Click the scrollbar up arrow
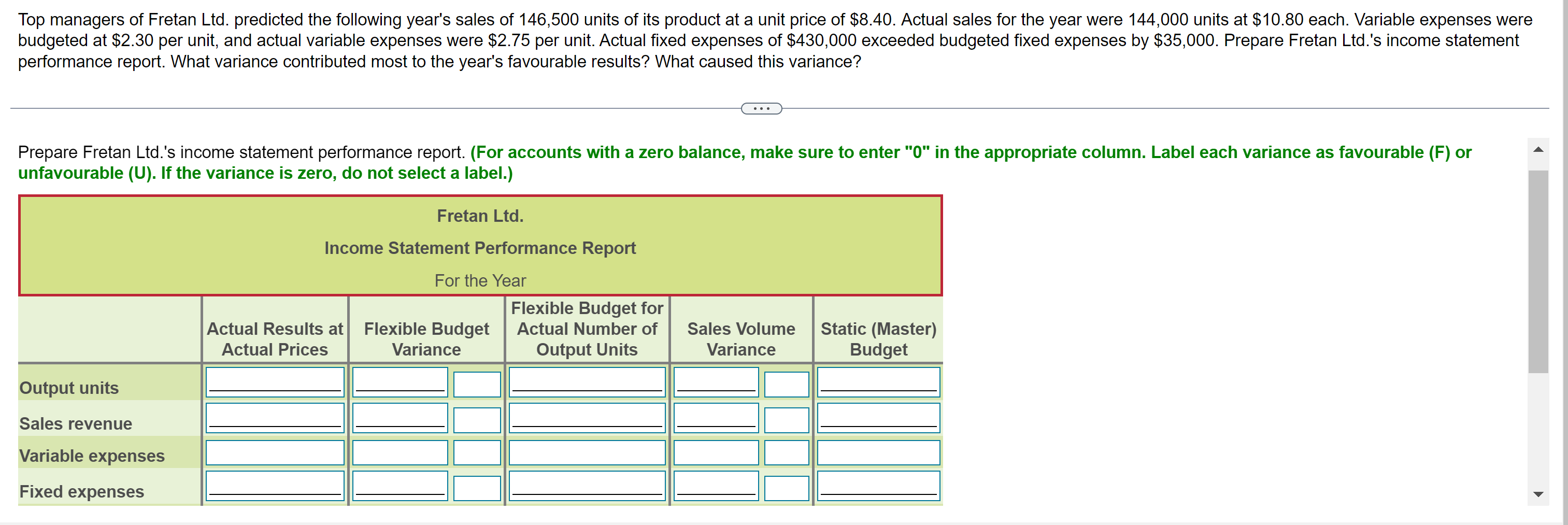Screen dimensions: 1568x525 point(1538,149)
